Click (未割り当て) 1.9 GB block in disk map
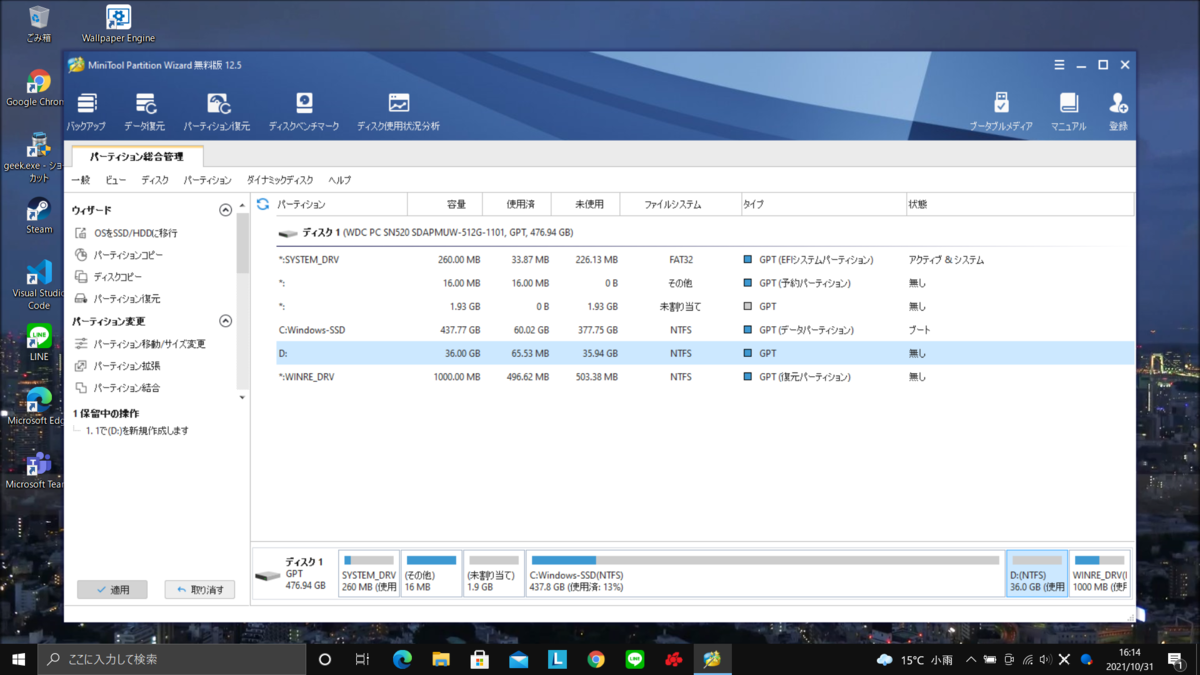Screen dimensions: 1200x675 (494, 573)
